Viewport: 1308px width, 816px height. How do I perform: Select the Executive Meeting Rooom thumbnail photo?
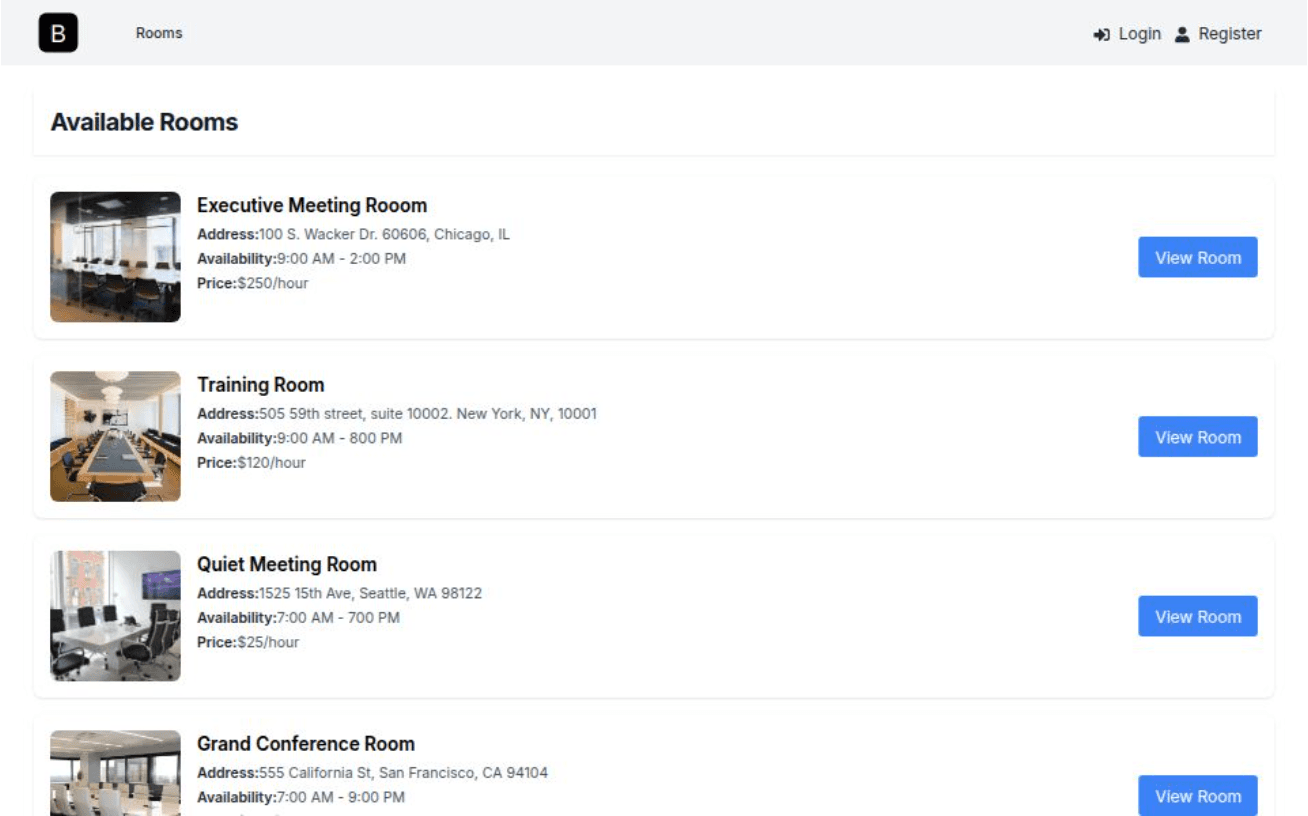(115, 257)
